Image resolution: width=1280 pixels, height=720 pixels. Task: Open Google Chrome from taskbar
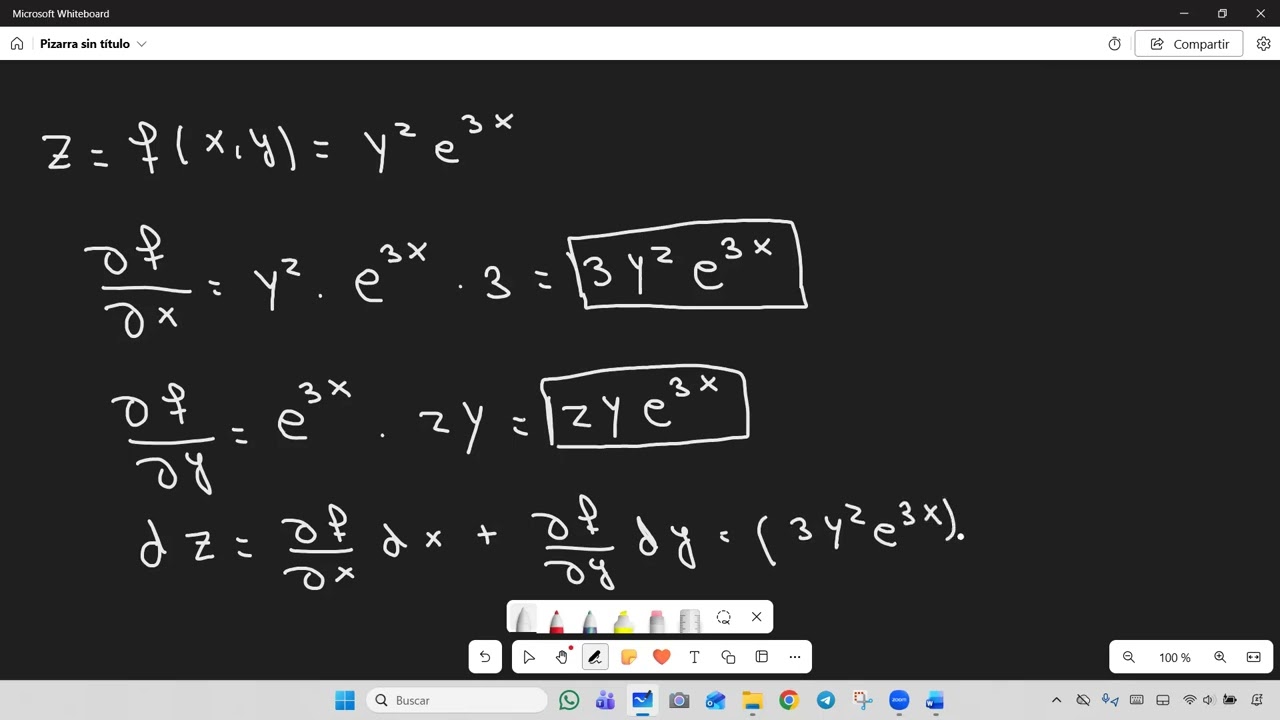[x=789, y=700]
